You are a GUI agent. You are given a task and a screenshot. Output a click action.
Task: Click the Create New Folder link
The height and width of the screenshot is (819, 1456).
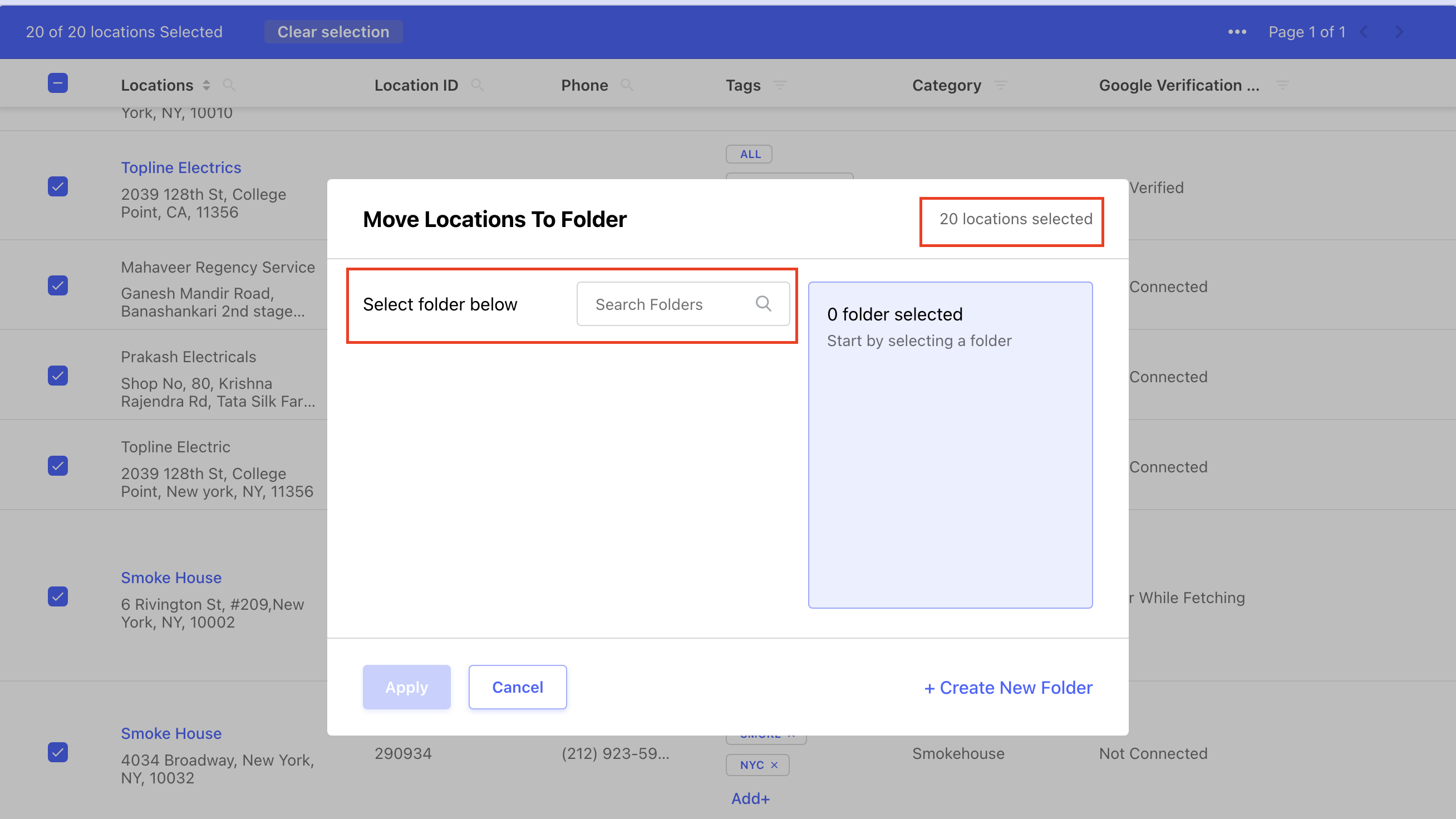[1008, 687]
